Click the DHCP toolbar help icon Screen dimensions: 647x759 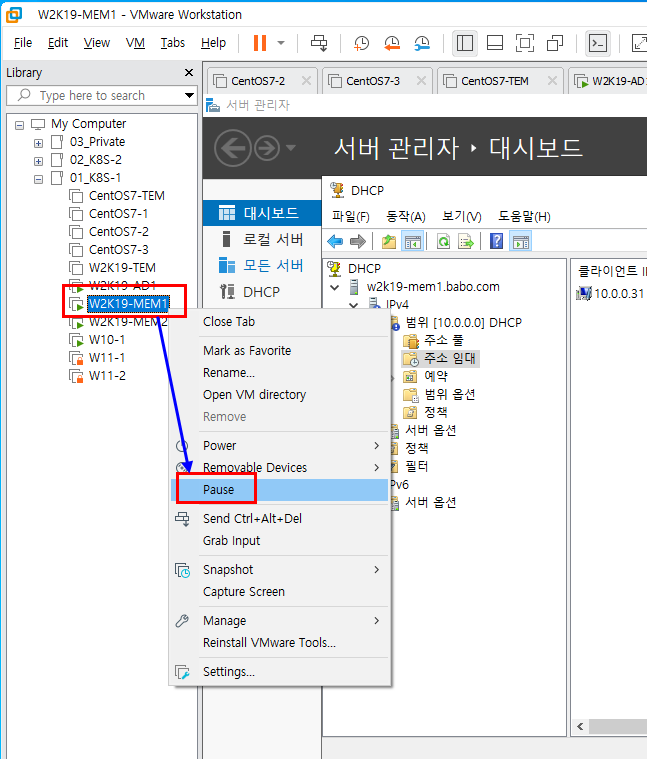(497, 241)
